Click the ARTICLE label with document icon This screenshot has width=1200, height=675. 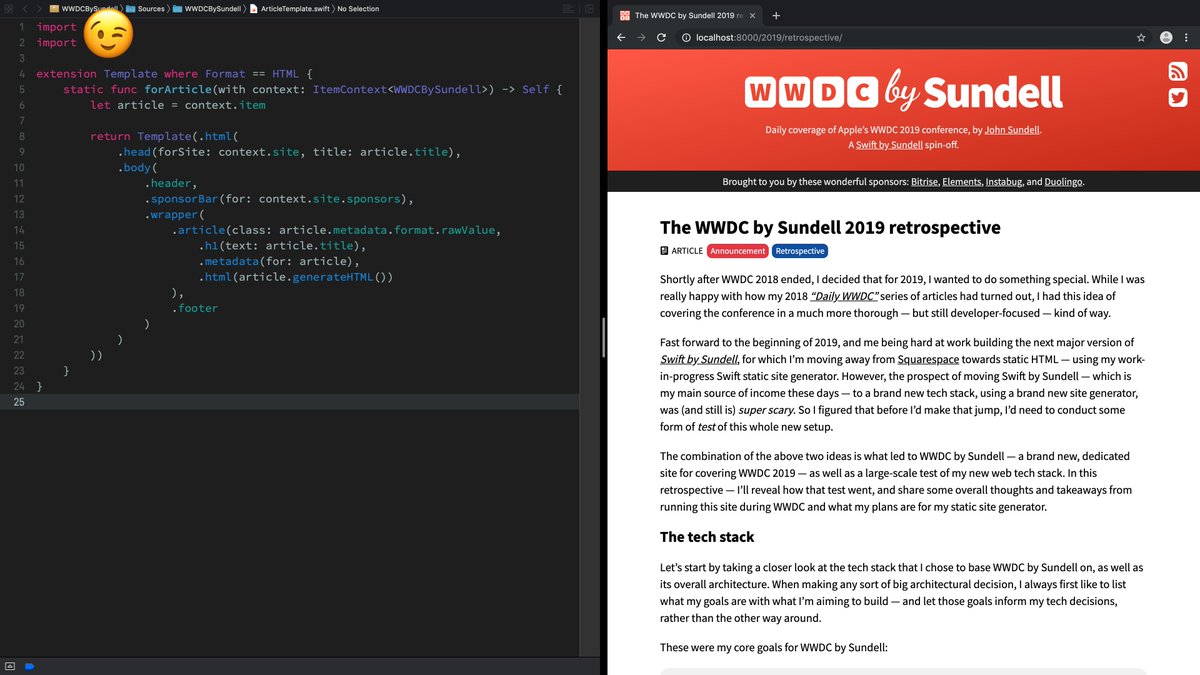[x=681, y=251]
